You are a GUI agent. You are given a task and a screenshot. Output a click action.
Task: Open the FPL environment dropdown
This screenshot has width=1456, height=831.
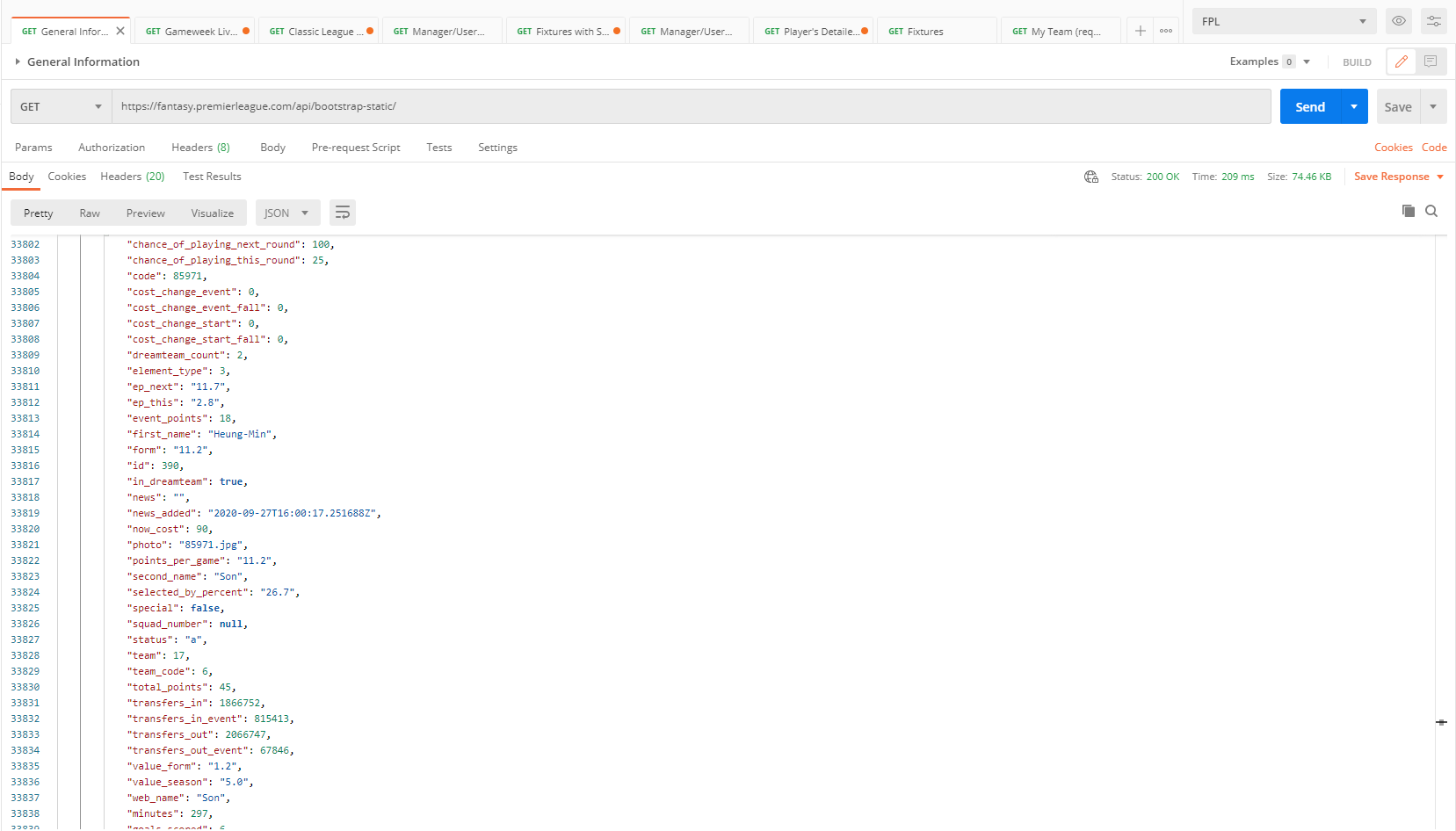pyautogui.click(x=1284, y=21)
